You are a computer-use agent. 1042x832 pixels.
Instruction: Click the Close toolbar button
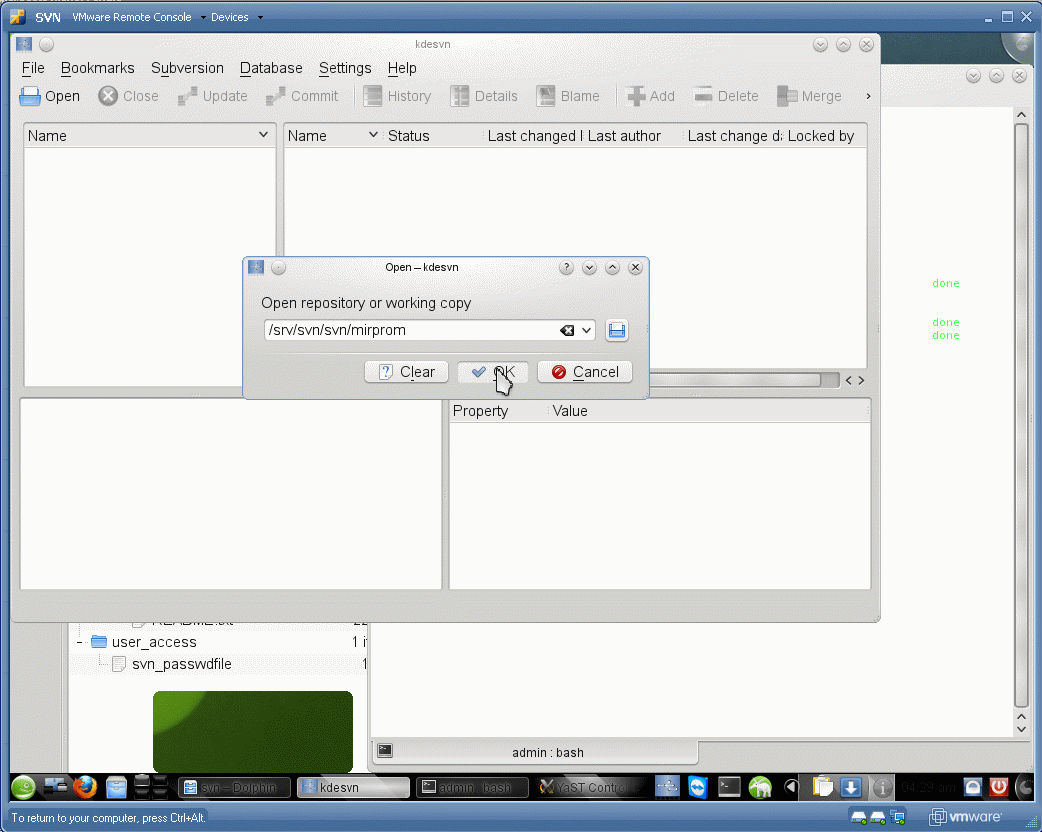[128, 96]
